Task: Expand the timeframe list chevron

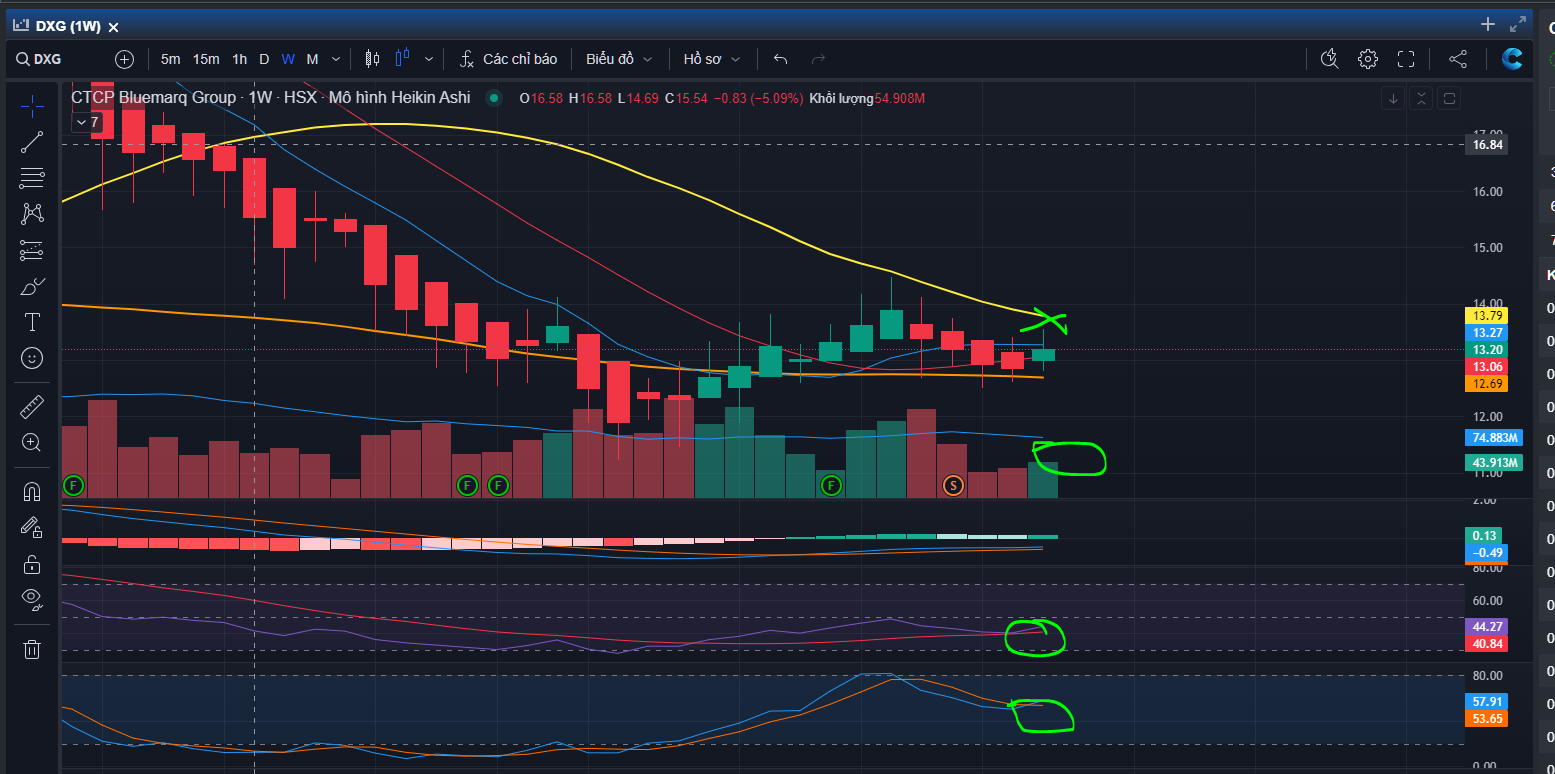Action: tap(336, 59)
